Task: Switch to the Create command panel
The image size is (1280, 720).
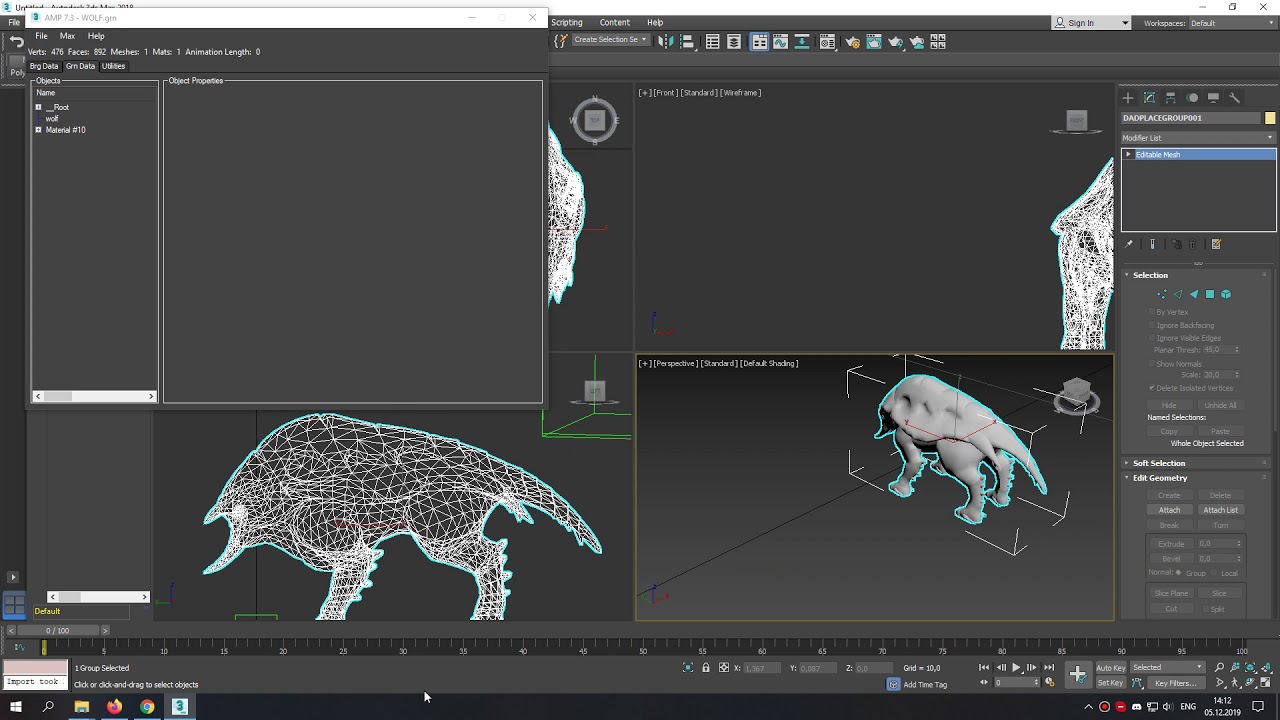Action: pos(1128,98)
